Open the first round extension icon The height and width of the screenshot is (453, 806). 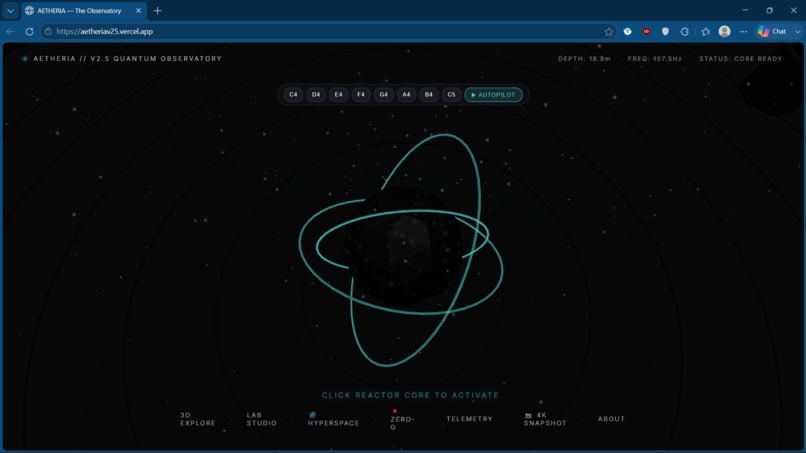pos(628,31)
